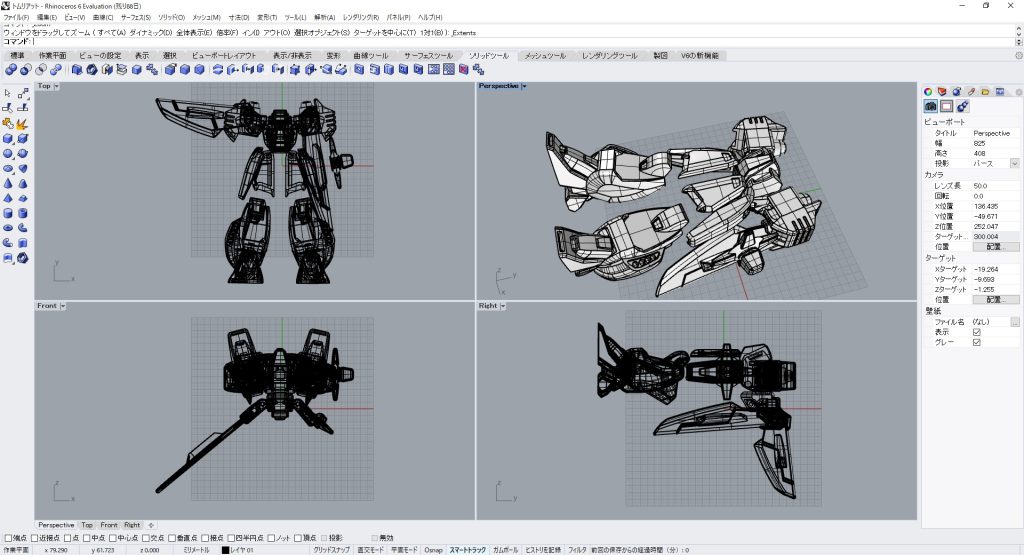
Task: Click the camera icon in properties panel
Action: pyautogui.click(x=930, y=106)
